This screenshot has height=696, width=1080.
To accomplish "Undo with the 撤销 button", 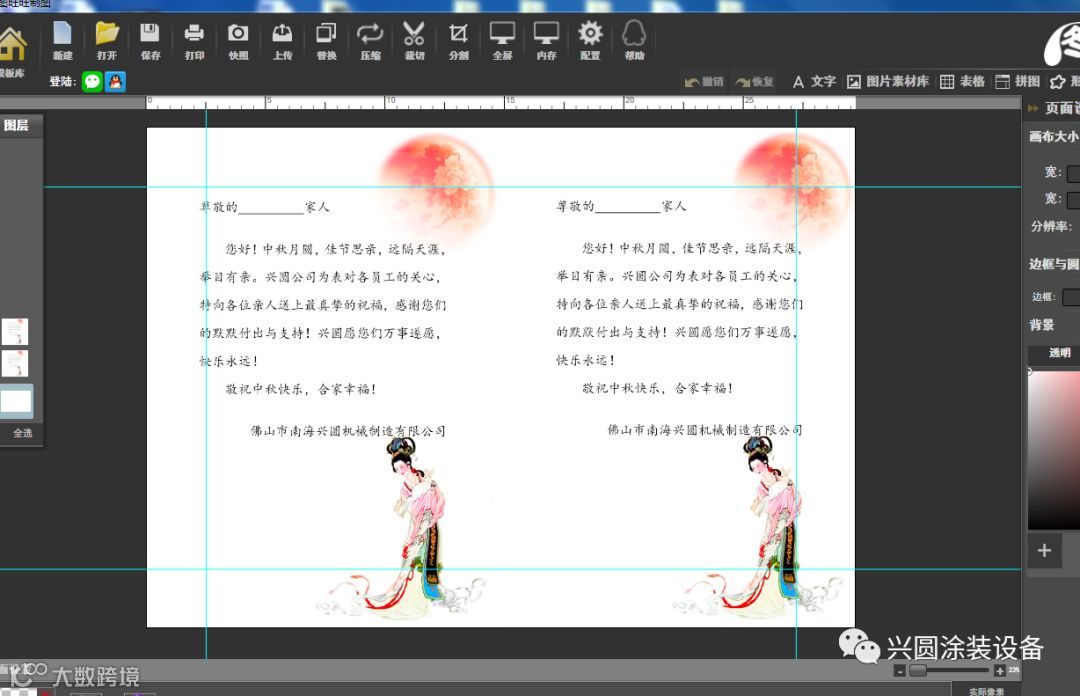I will click(x=704, y=82).
